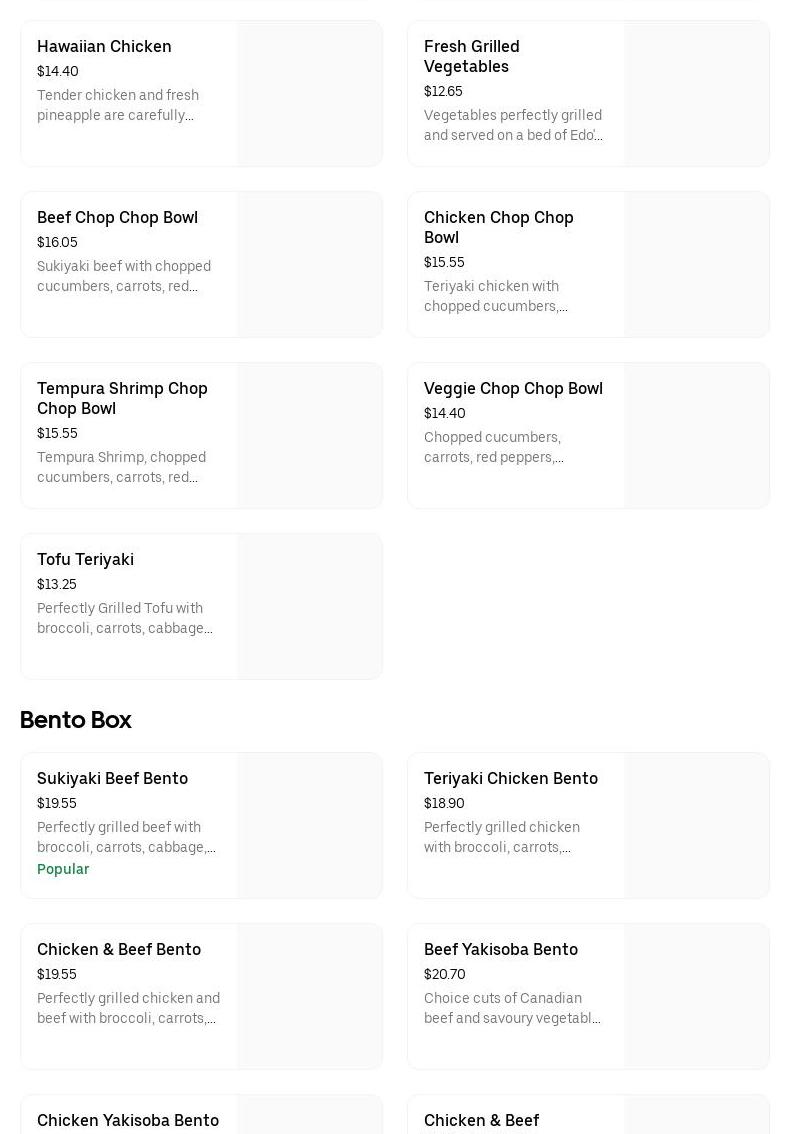
Task: Click the Popular tag on Sukiyaki Beef Bento
Action: (63, 870)
